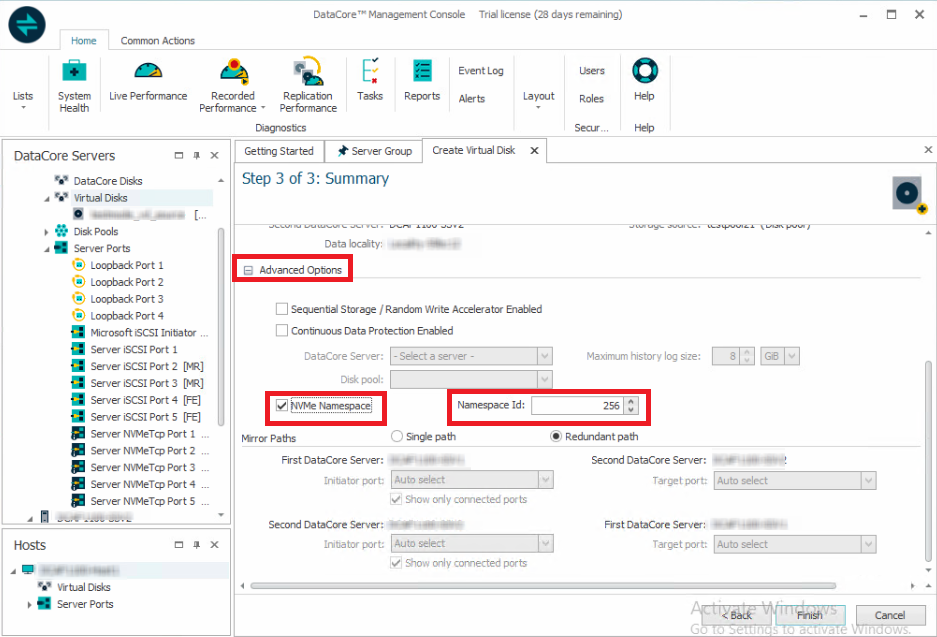Switch to the Getting Started tab
This screenshot has height=637, width=937.
coord(278,151)
